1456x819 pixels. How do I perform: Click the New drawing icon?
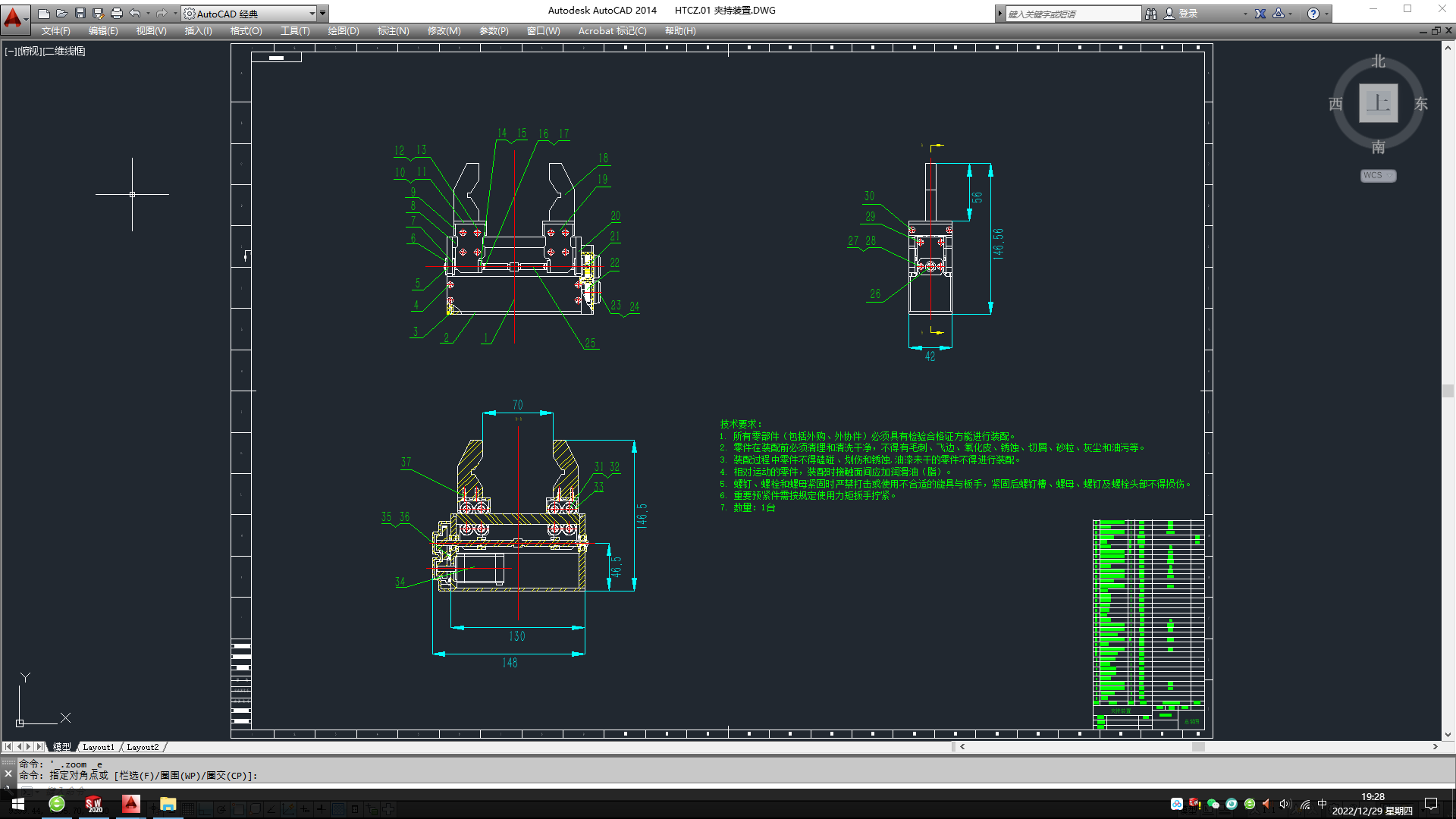click(44, 13)
